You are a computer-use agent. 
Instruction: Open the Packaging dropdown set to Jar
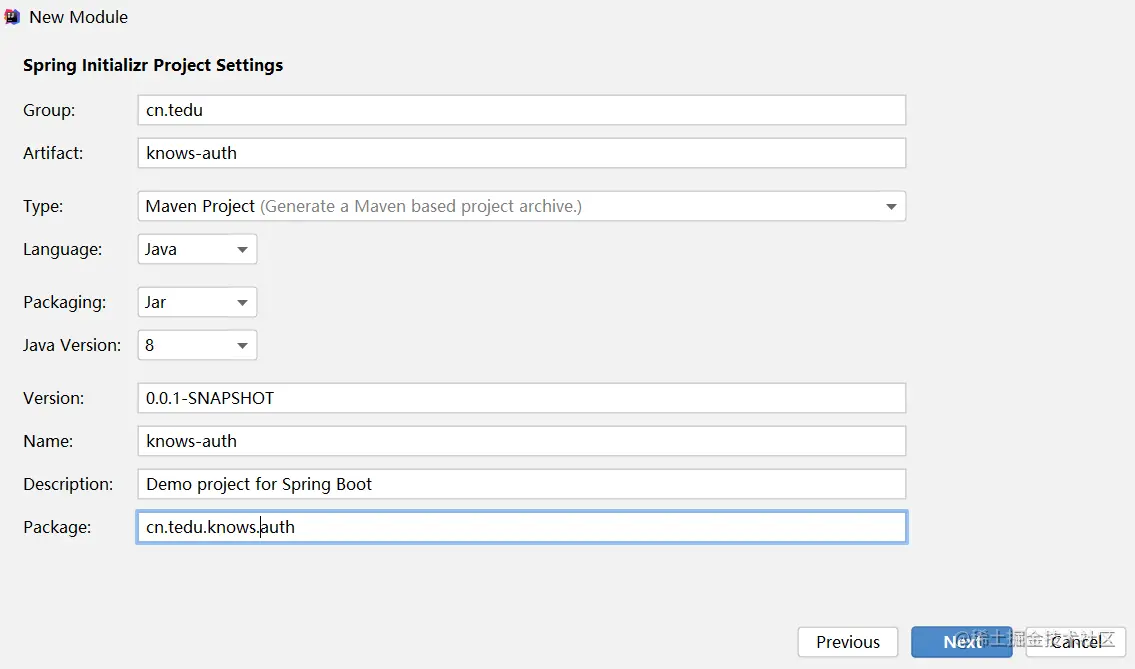197,302
